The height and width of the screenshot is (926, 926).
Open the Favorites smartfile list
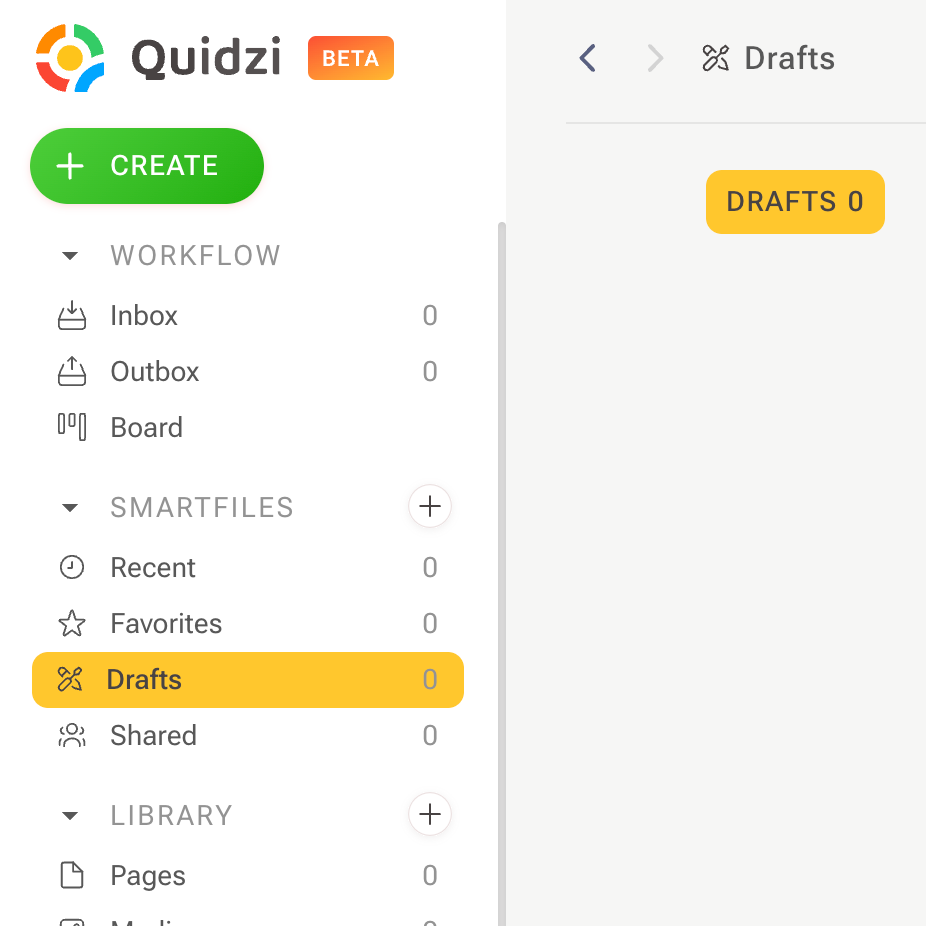pyautogui.click(x=166, y=624)
